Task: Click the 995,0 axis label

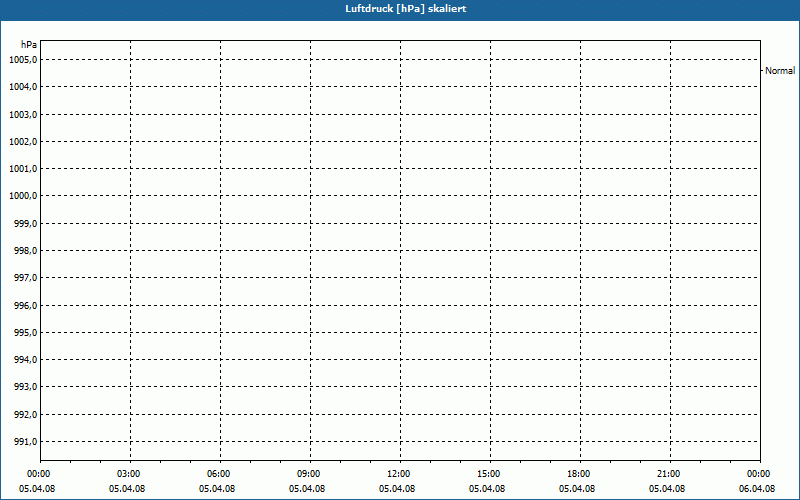Action: pos(26,333)
